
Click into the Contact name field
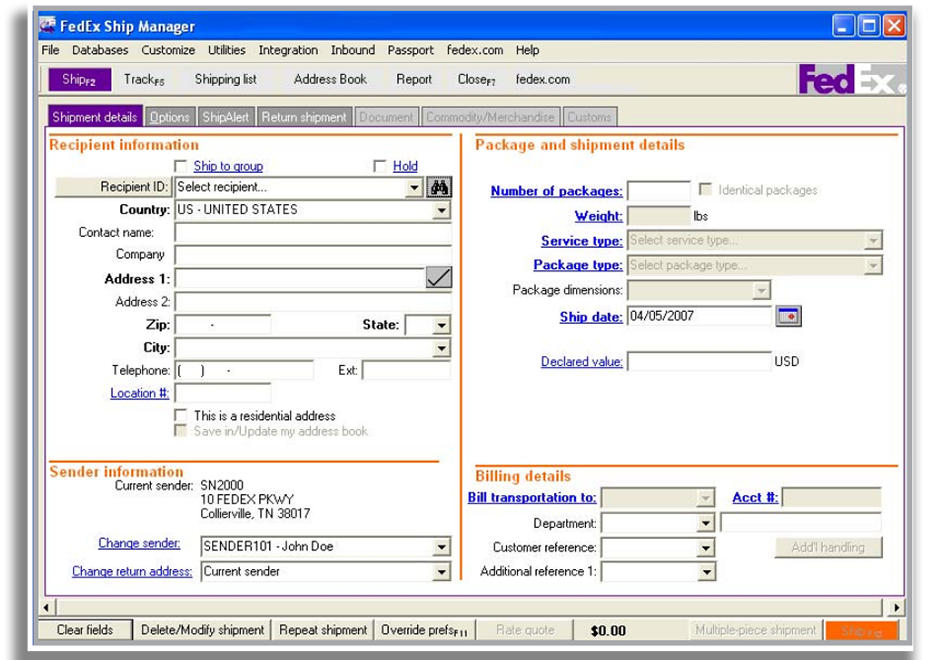(x=313, y=233)
